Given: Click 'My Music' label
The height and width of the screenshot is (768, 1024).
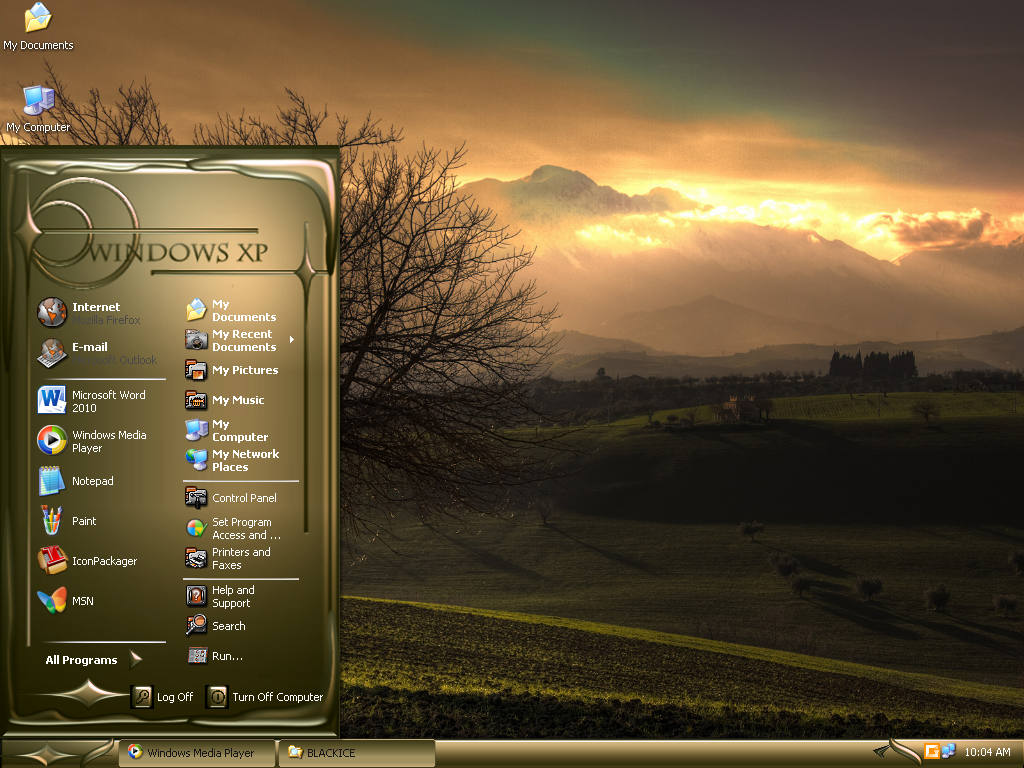Looking at the screenshot, I should tap(238, 400).
